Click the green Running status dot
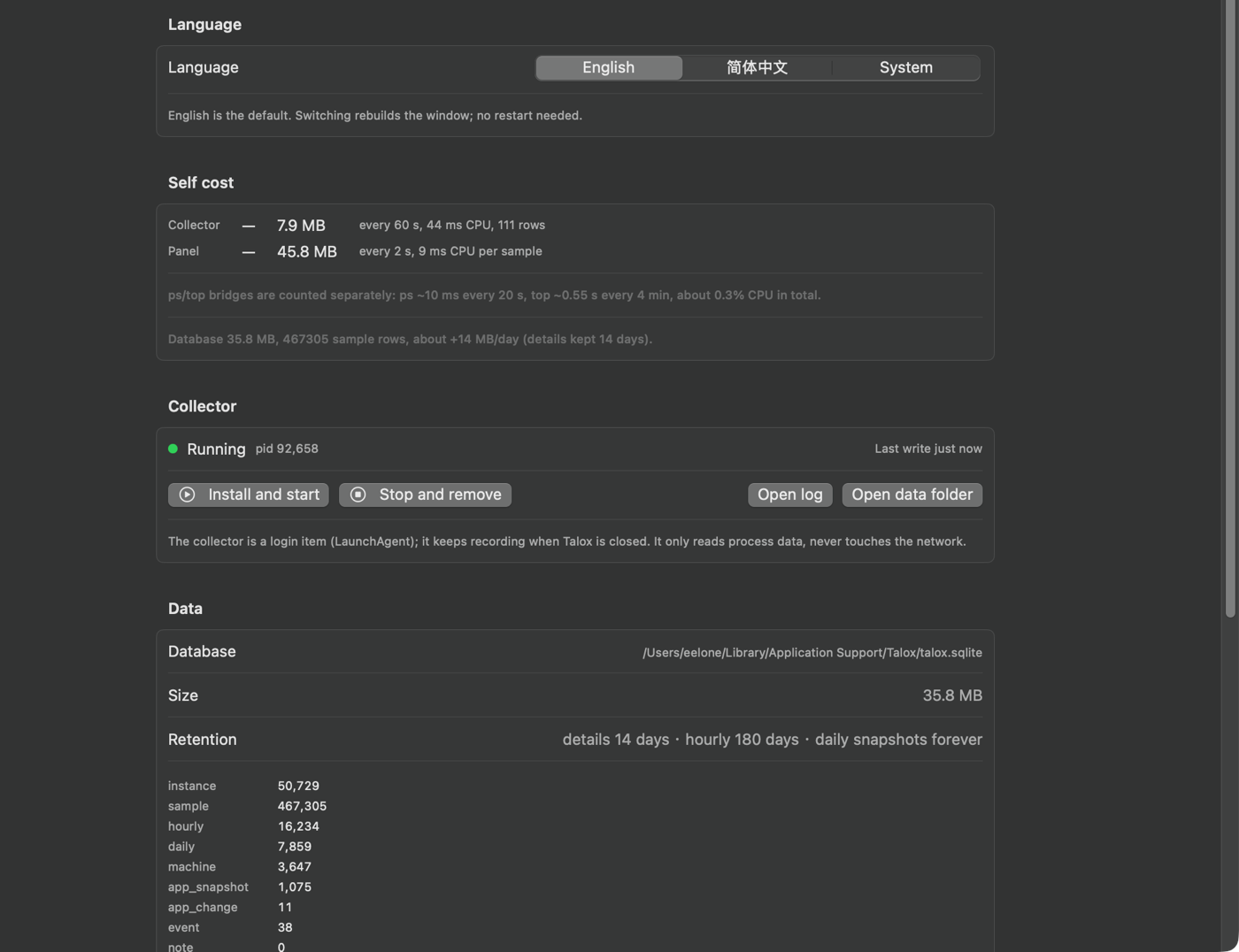The height and width of the screenshot is (952, 1239). 173,449
